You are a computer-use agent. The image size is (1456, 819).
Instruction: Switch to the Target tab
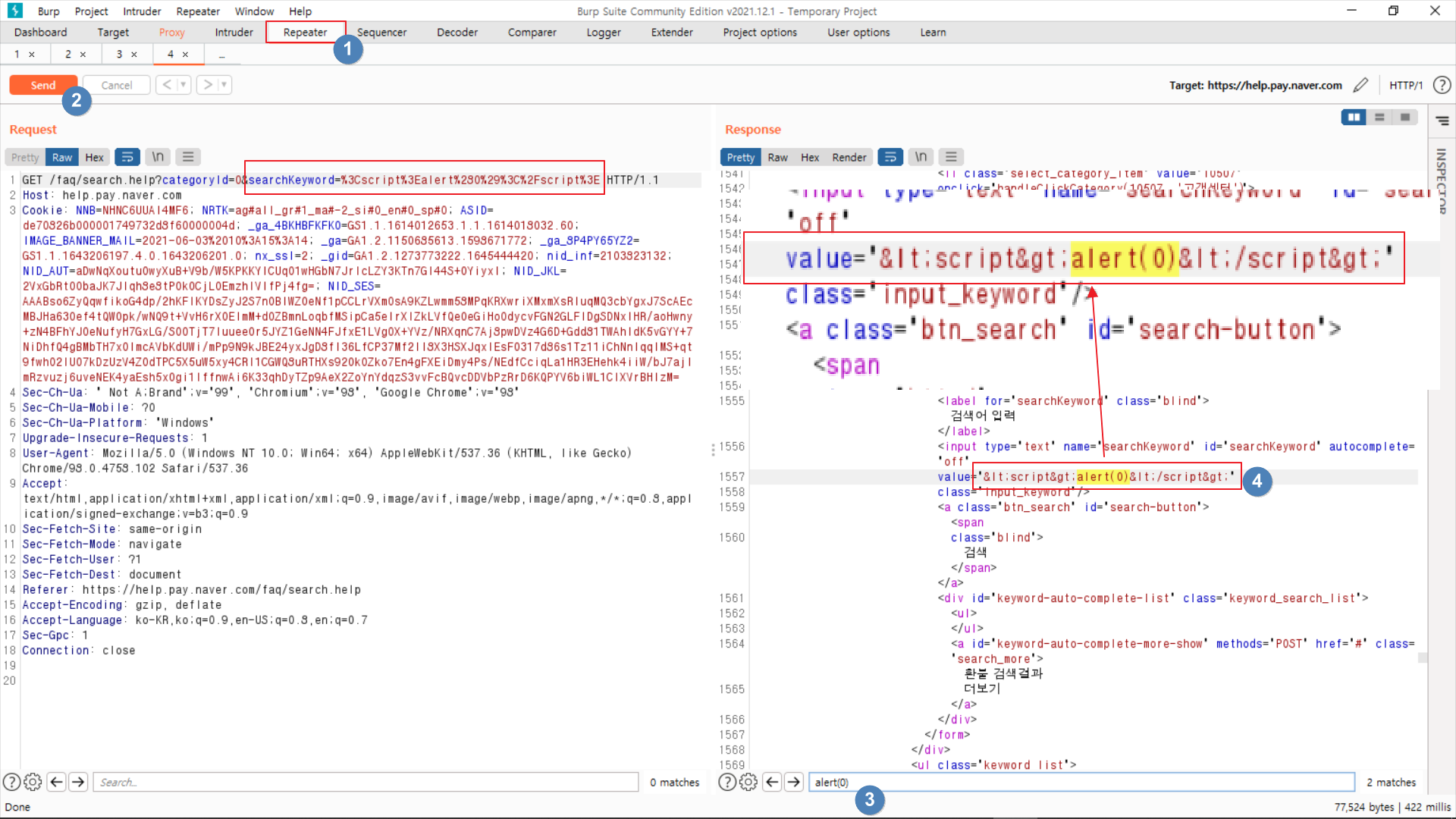point(113,32)
